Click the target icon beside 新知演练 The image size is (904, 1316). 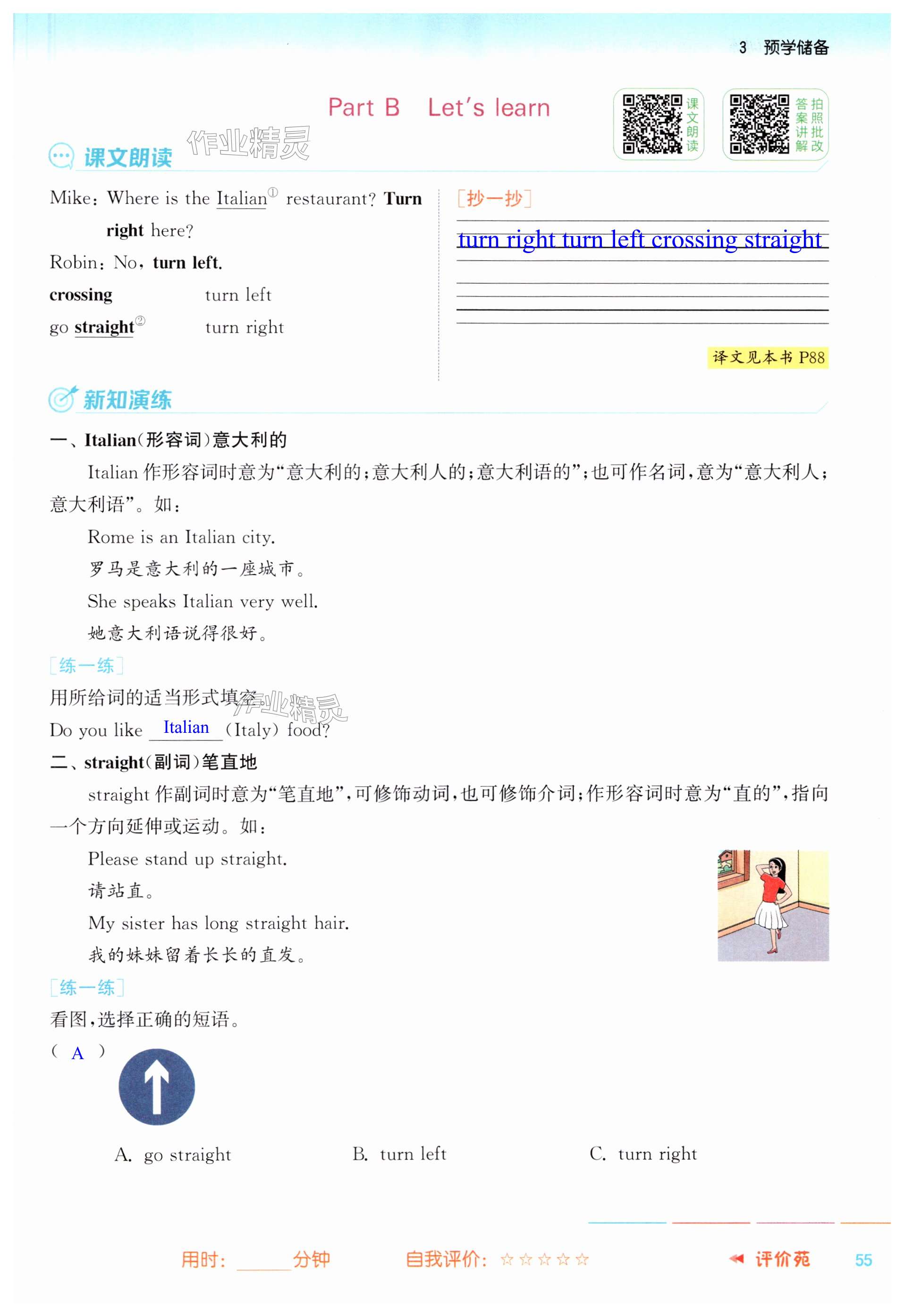pos(62,399)
